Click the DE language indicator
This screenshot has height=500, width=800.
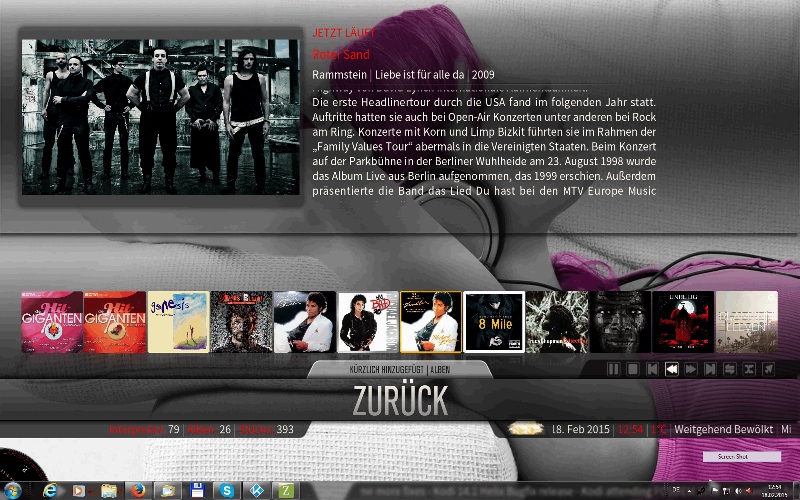(676, 490)
